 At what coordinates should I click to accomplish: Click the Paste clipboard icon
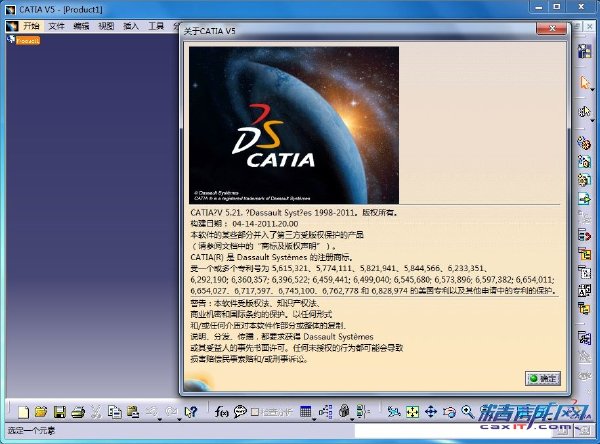point(133,412)
